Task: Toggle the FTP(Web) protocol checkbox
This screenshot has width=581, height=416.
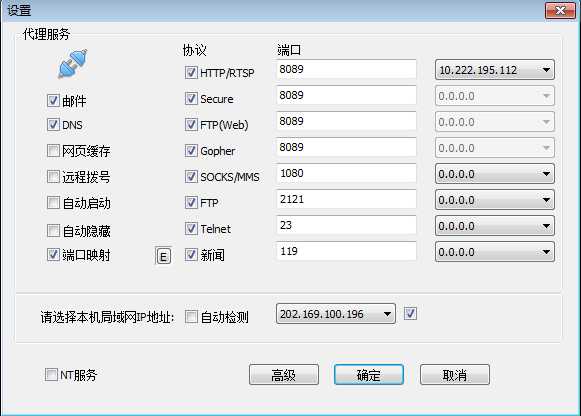Action: click(x=191, y=124)
